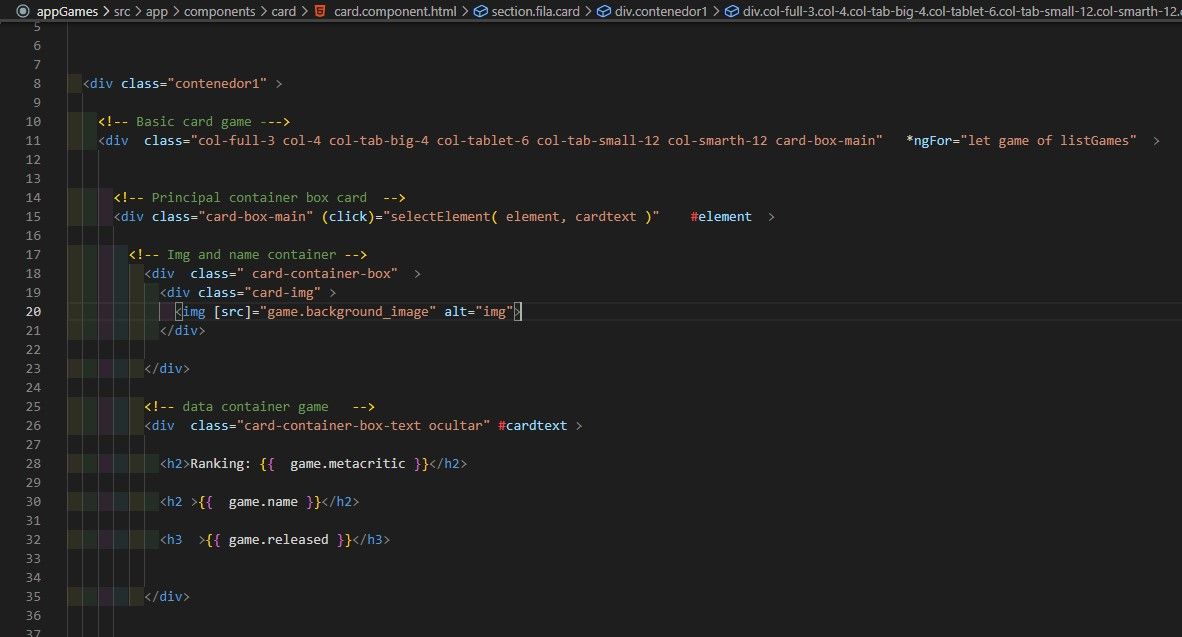Click the closing div tag on line 23

tap(167, 369)
